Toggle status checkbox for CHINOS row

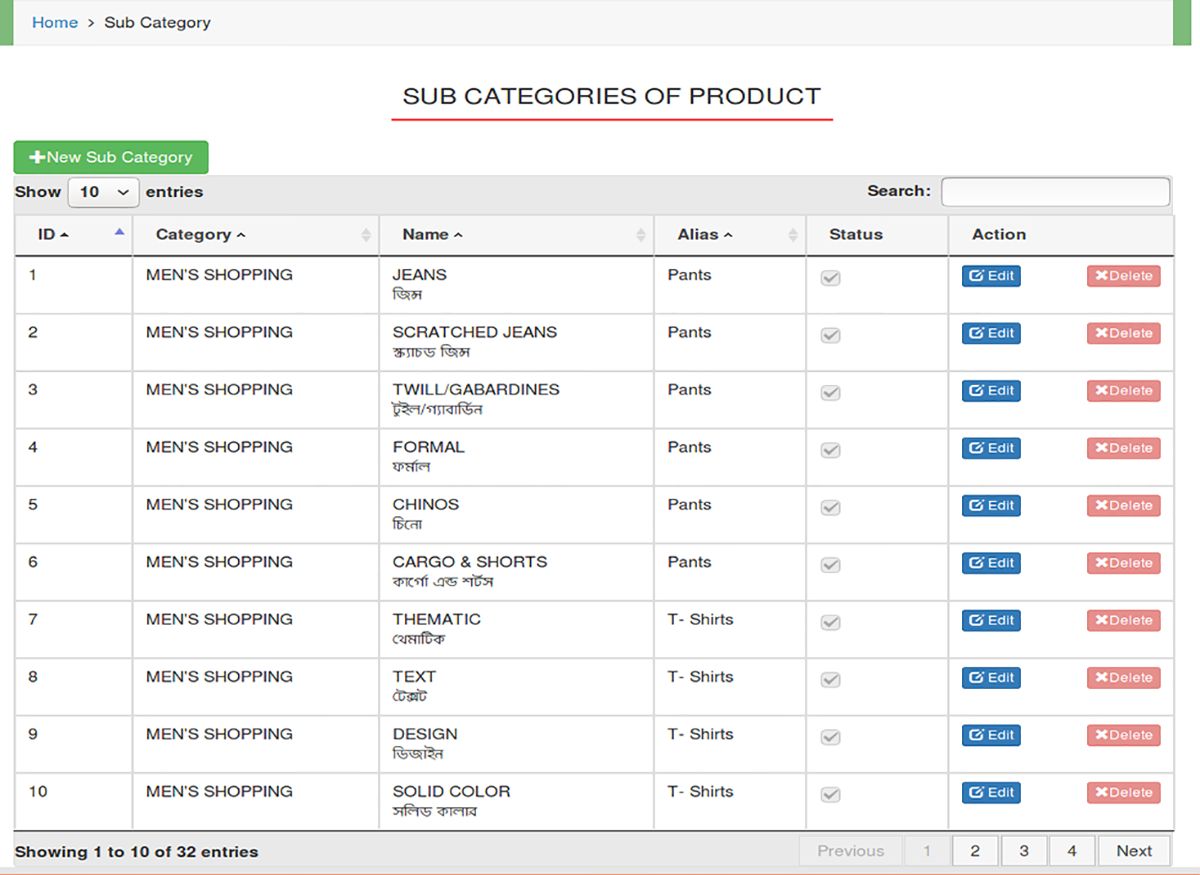click(830, 508)
